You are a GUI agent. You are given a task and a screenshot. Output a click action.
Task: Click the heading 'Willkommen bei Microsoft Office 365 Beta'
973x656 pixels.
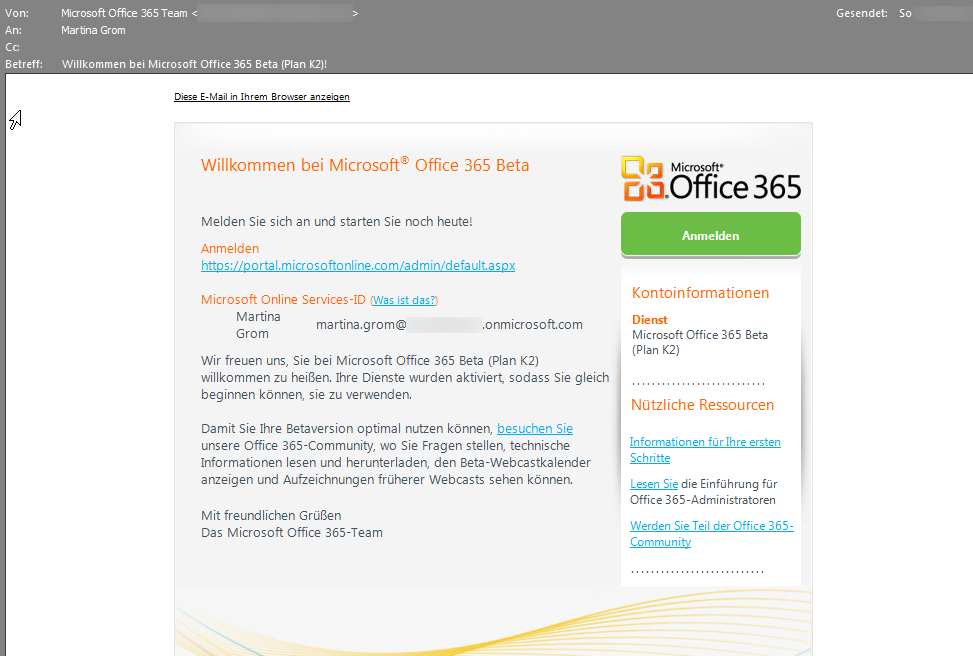click(365, 165)
